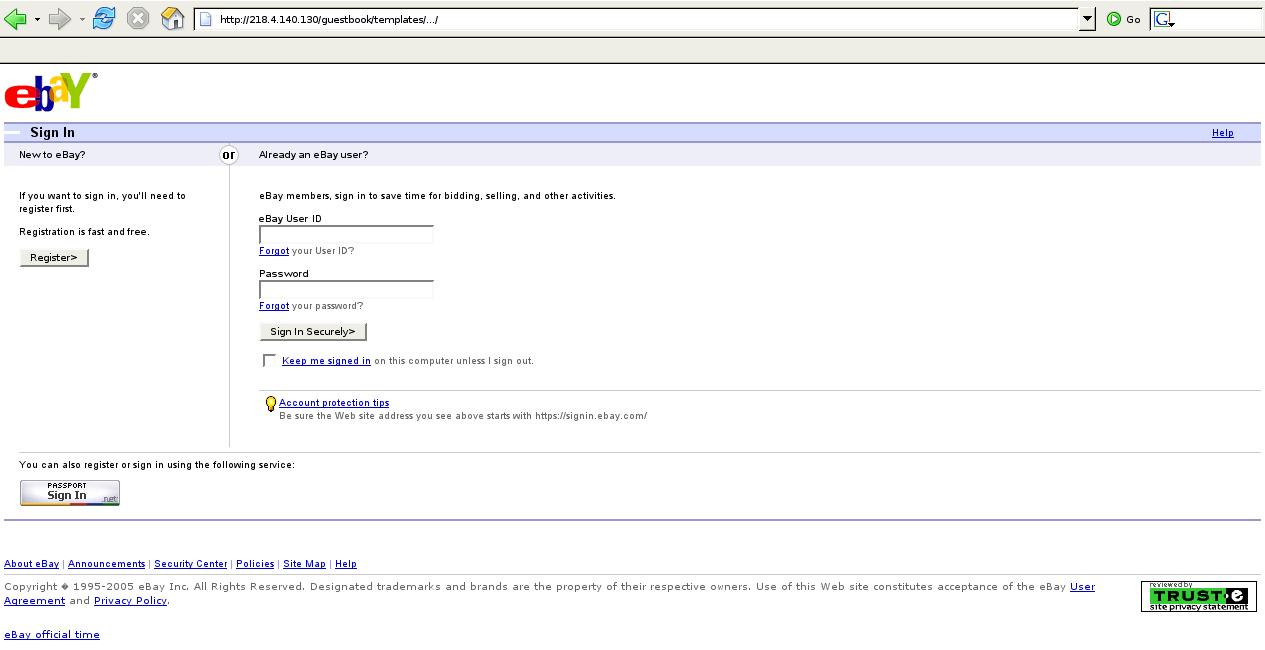Focus the eBay User ID field
Screen dimensions: 1265x650
point(346,235)
